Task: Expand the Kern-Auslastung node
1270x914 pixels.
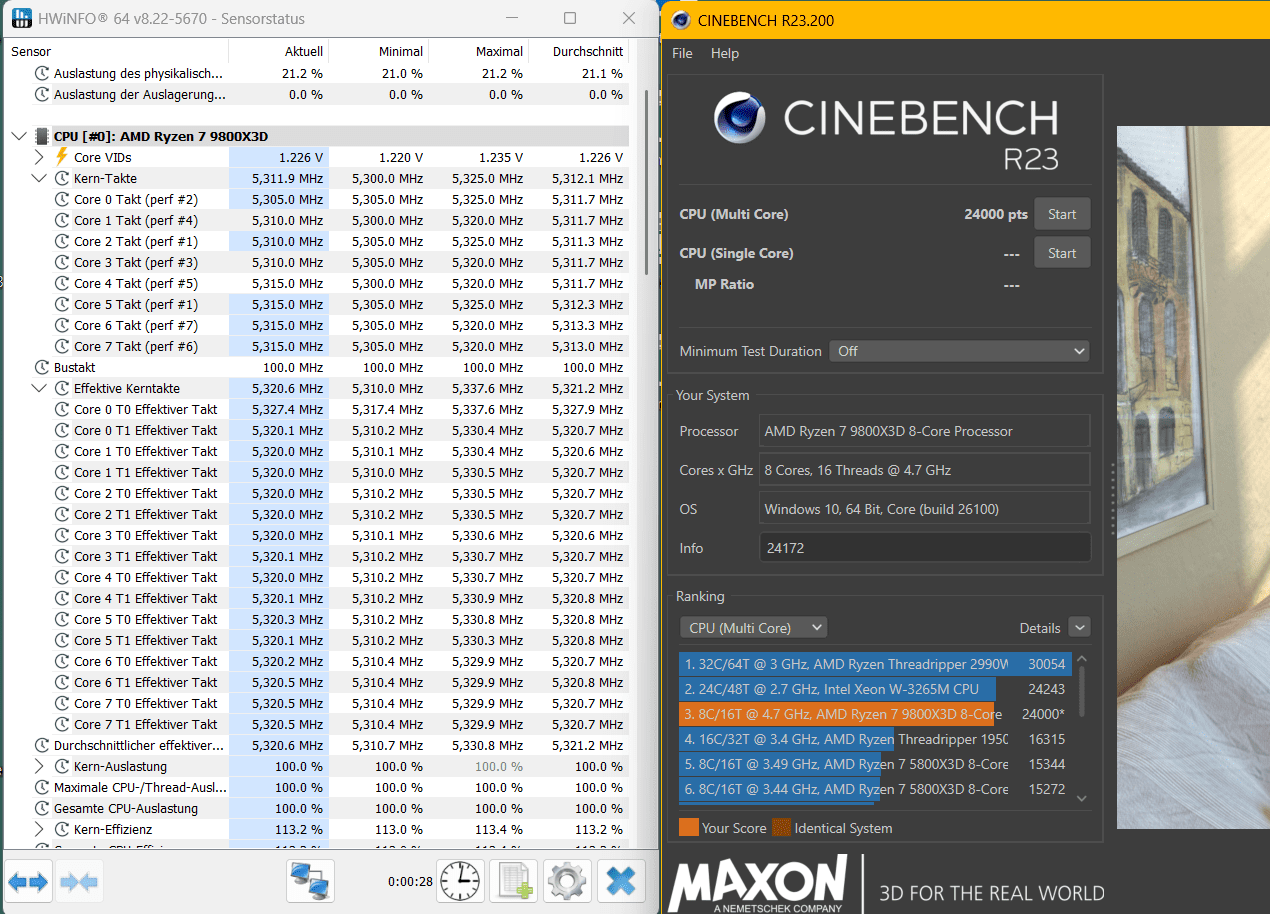Action: click(39, 766)
